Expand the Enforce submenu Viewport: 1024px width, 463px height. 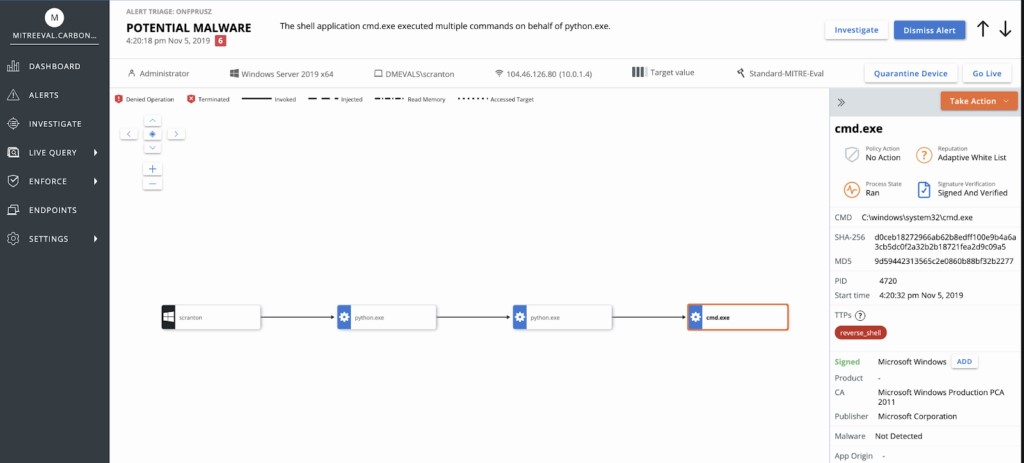coord(95,182)
